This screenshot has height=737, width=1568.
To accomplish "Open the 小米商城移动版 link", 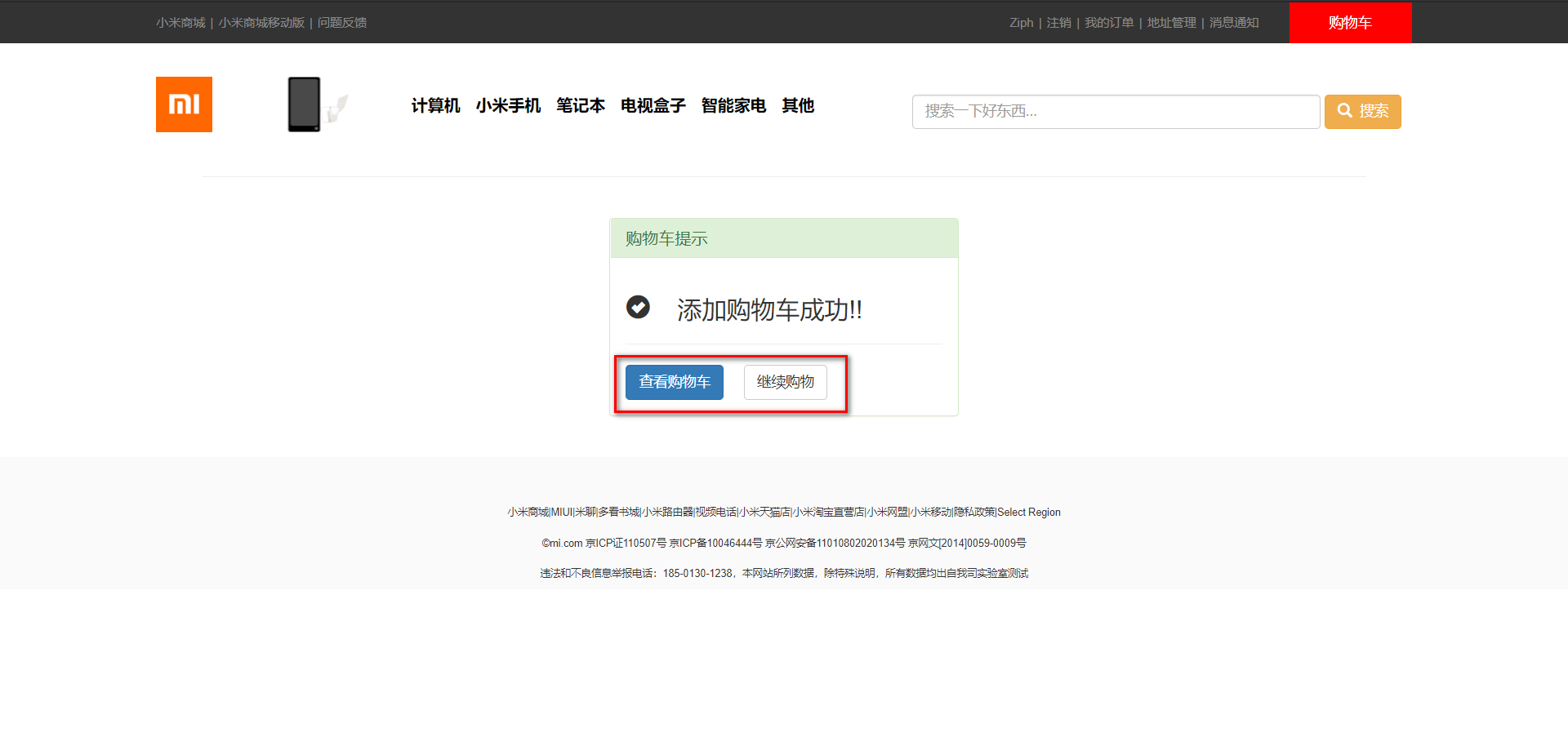I will [261, 23].
